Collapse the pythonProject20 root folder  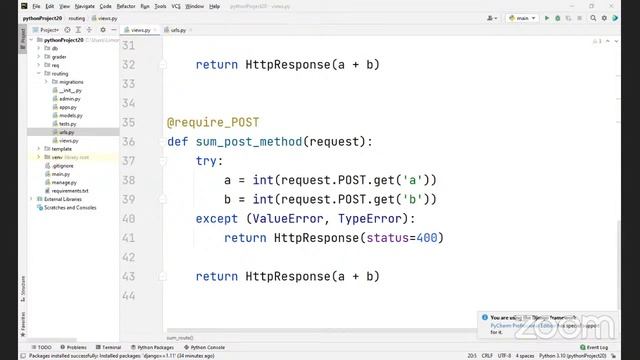(31, 40)
